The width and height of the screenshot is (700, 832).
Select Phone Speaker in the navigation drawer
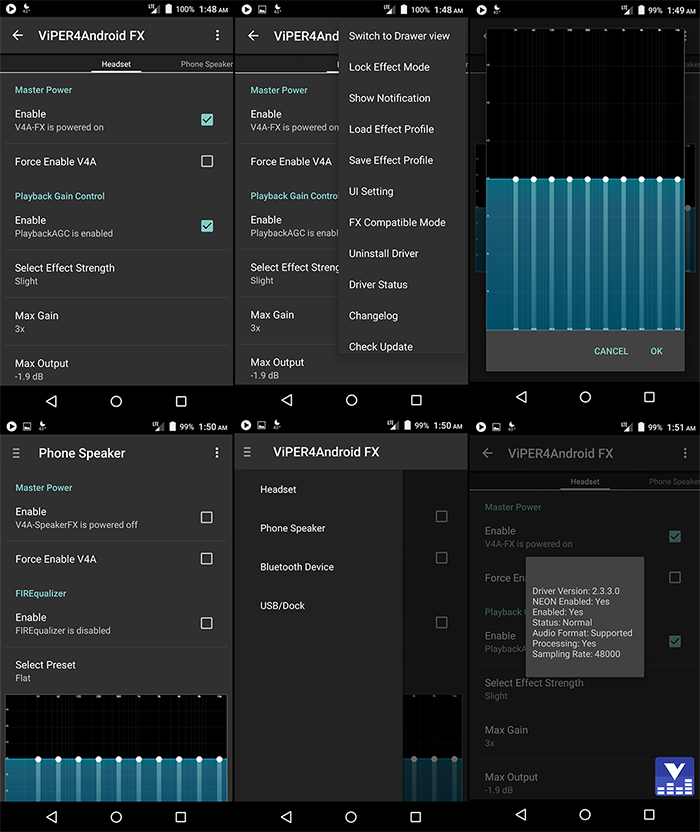coord(318,528)
